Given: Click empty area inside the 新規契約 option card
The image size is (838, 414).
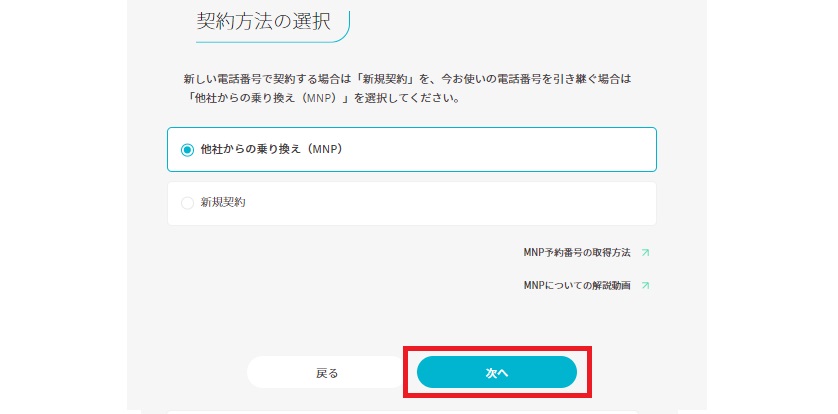Looking at the screenshot, I should (x=449, y=203).
